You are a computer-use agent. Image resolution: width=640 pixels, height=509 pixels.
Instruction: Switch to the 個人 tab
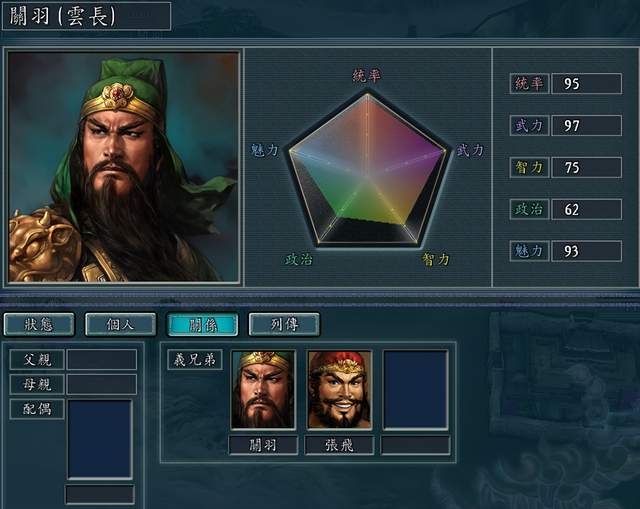click(x=120, y=325)
